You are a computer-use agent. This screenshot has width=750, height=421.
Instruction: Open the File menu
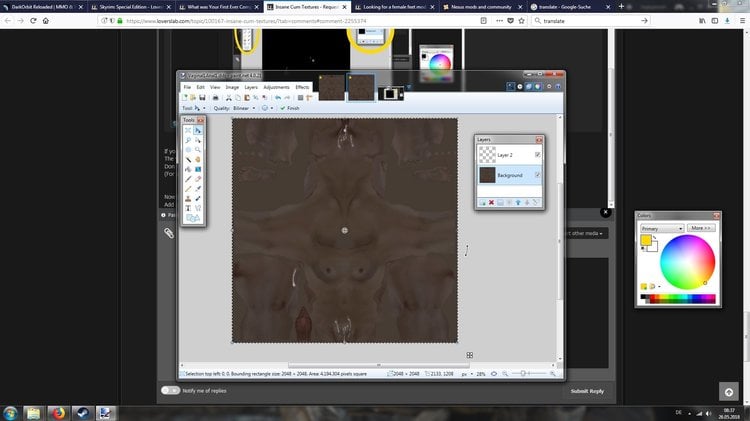pos(187,87)
